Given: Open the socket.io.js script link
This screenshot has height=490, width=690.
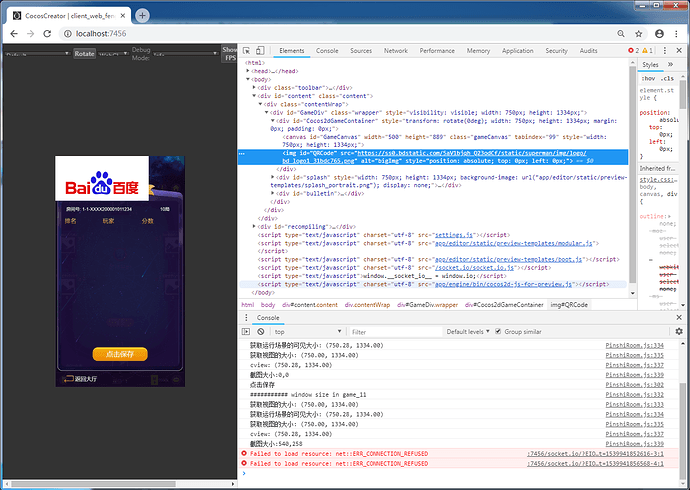Looking at the screenshot, I should [x=474, y=267].
